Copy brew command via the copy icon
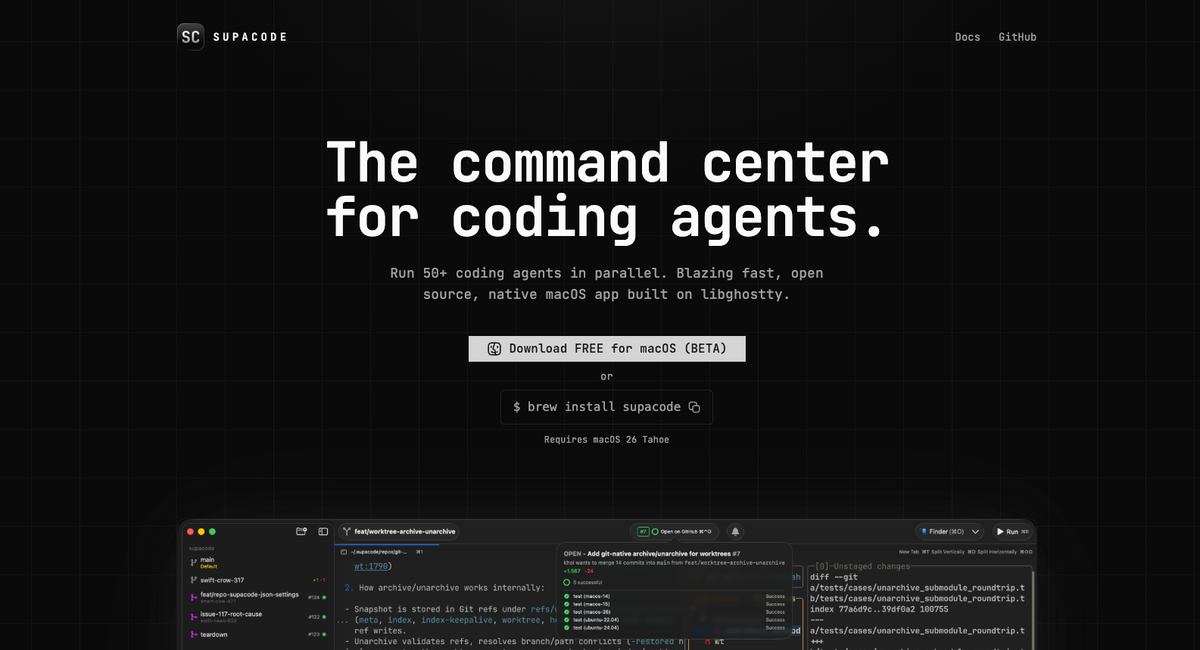The width and height of the screenshot is (1200, 650). [x=694, y=407]
